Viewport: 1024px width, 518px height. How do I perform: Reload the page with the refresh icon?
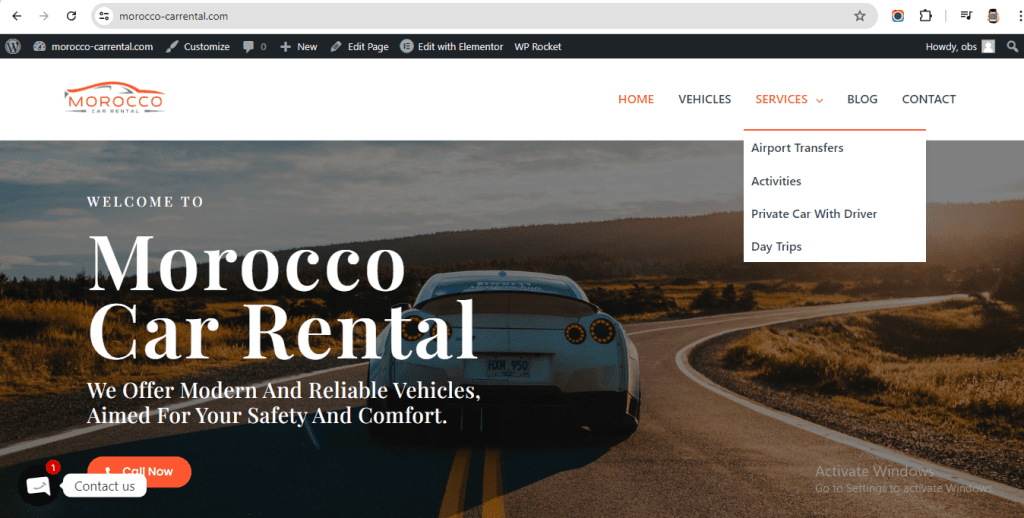71,16
